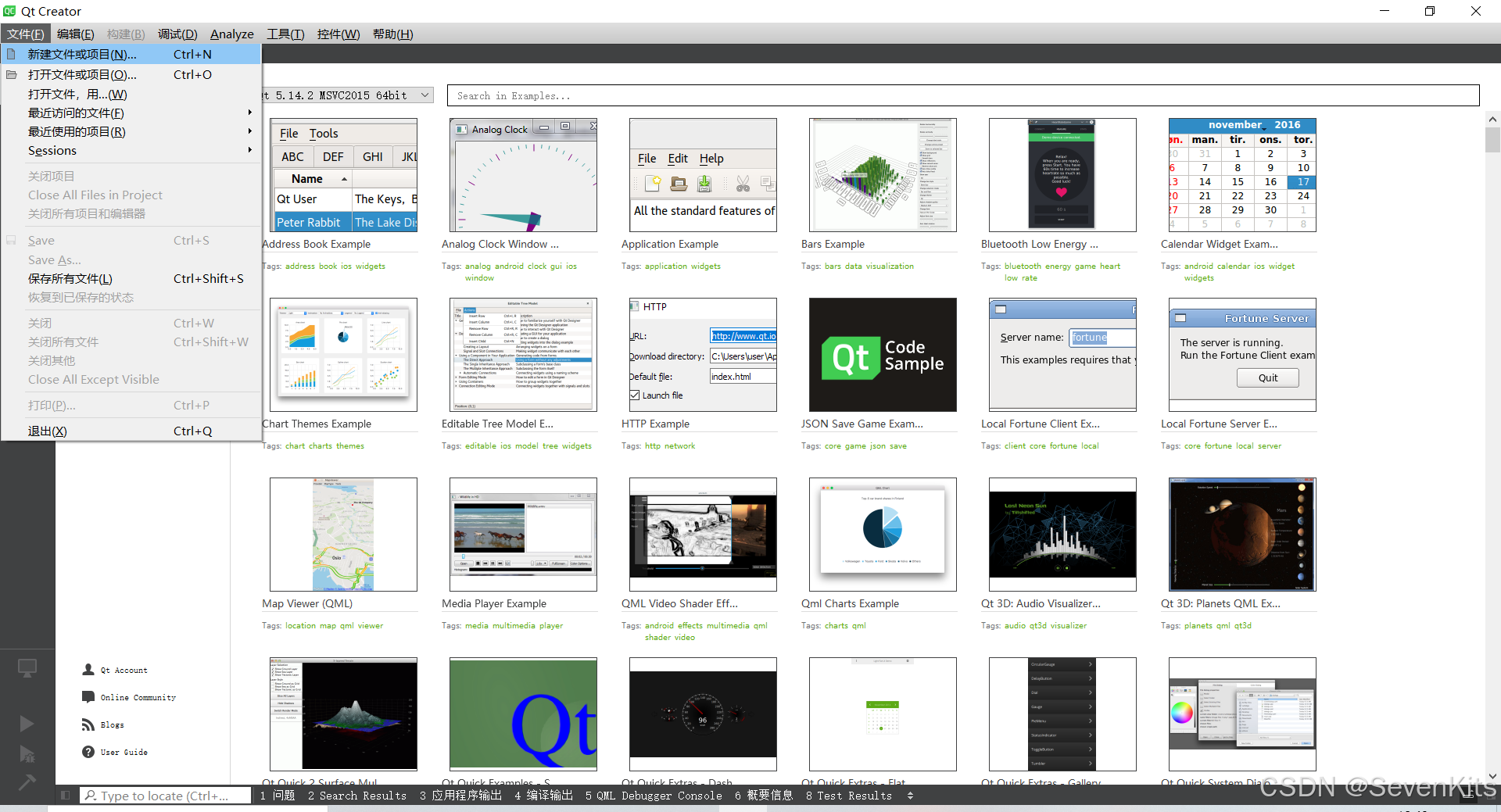The image size is (1501, 812).
Task: Choose 新建文件或项目 from File menu
Action: (x=131, y=54)
